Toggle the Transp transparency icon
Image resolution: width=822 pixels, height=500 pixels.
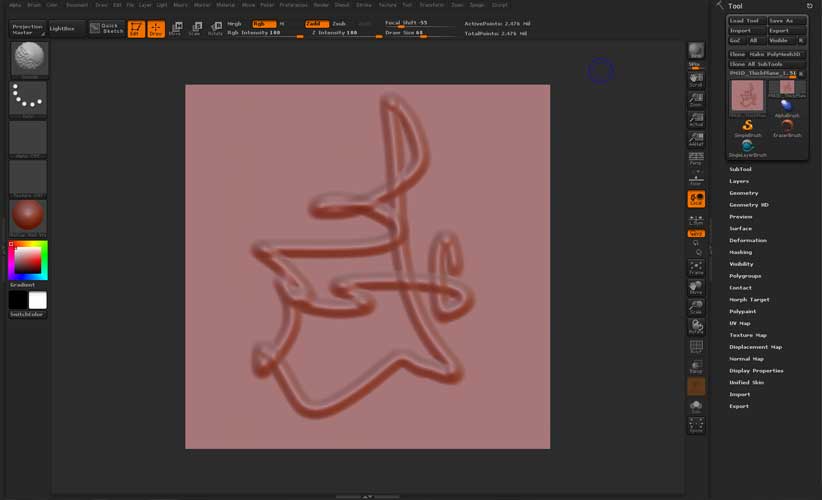tap(696, 367)
